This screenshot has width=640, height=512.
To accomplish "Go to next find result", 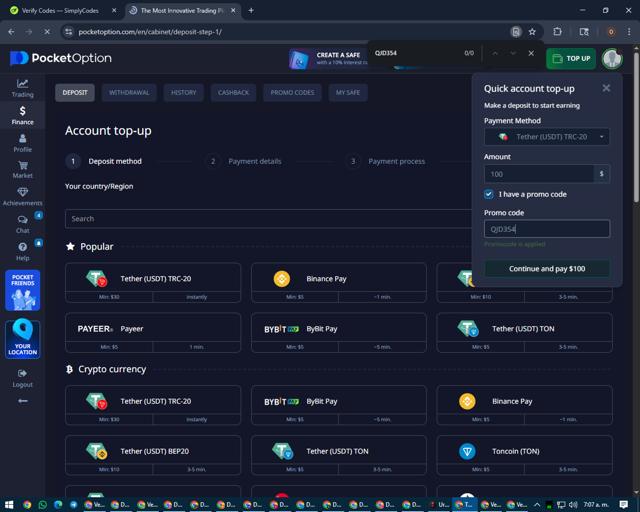I will 513,53.
